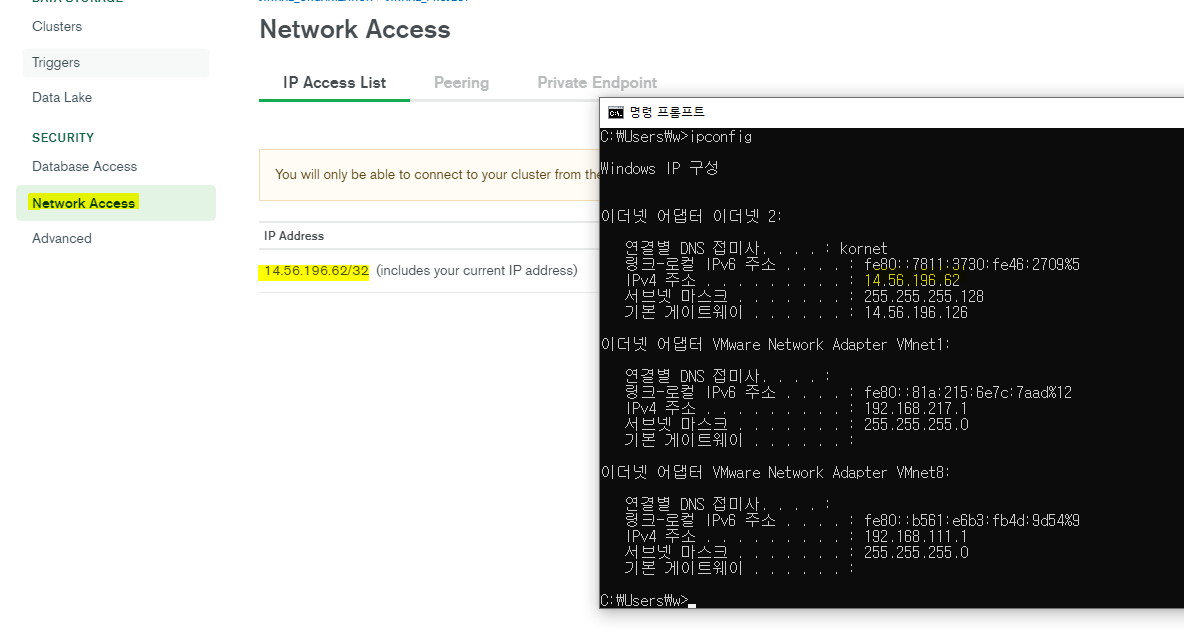Click the default gateway 14.56.196.126 value
This screenshot has height=637, width=1184.
coord(915,312)
